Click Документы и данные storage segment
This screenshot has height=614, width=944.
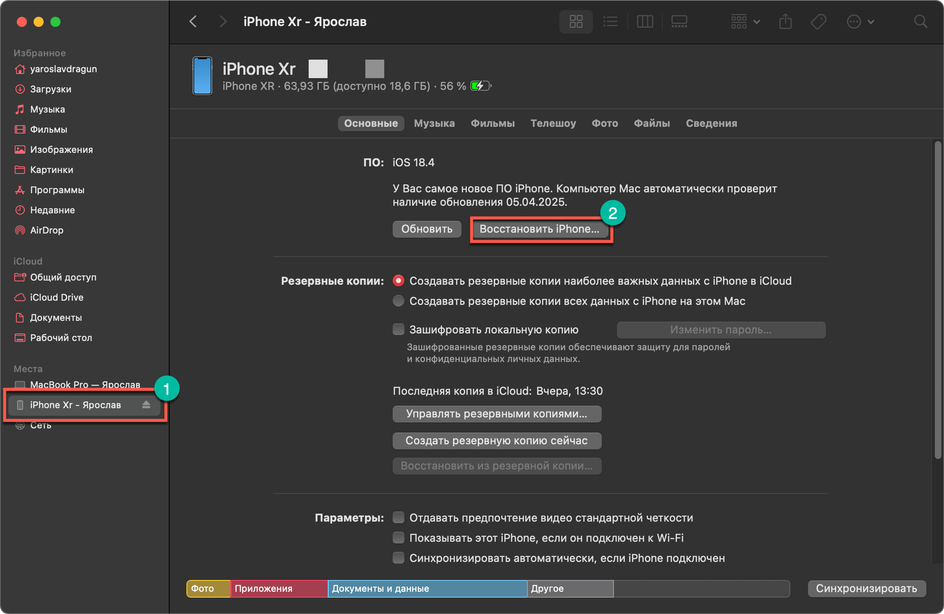pos(427,589)
